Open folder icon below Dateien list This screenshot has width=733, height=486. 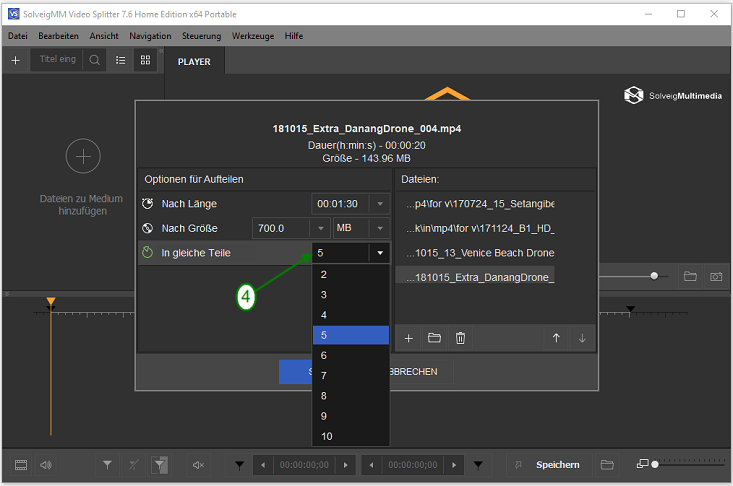click(x=434, y=338)
